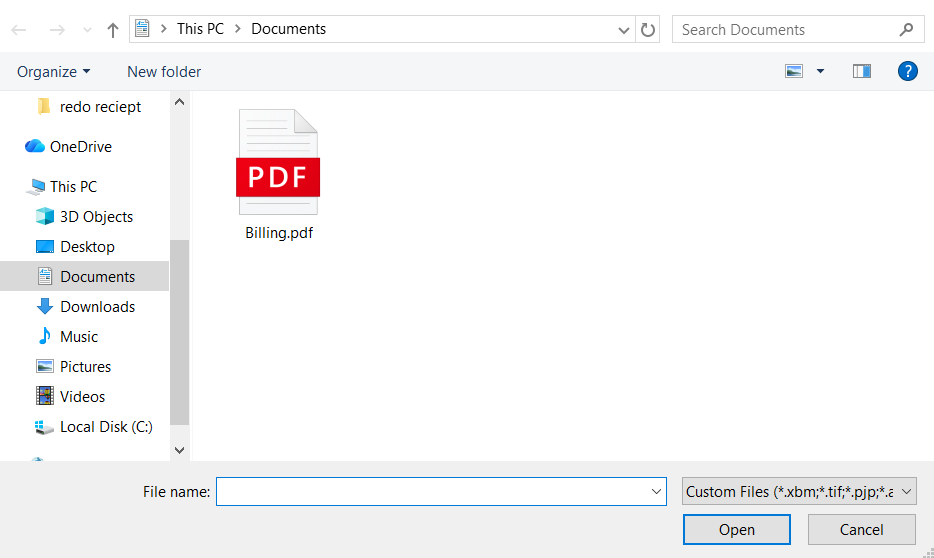Click the This PC computer icon
Viewport: 934px width, 558px height.
pyautogui.click(x=36, y=186)
